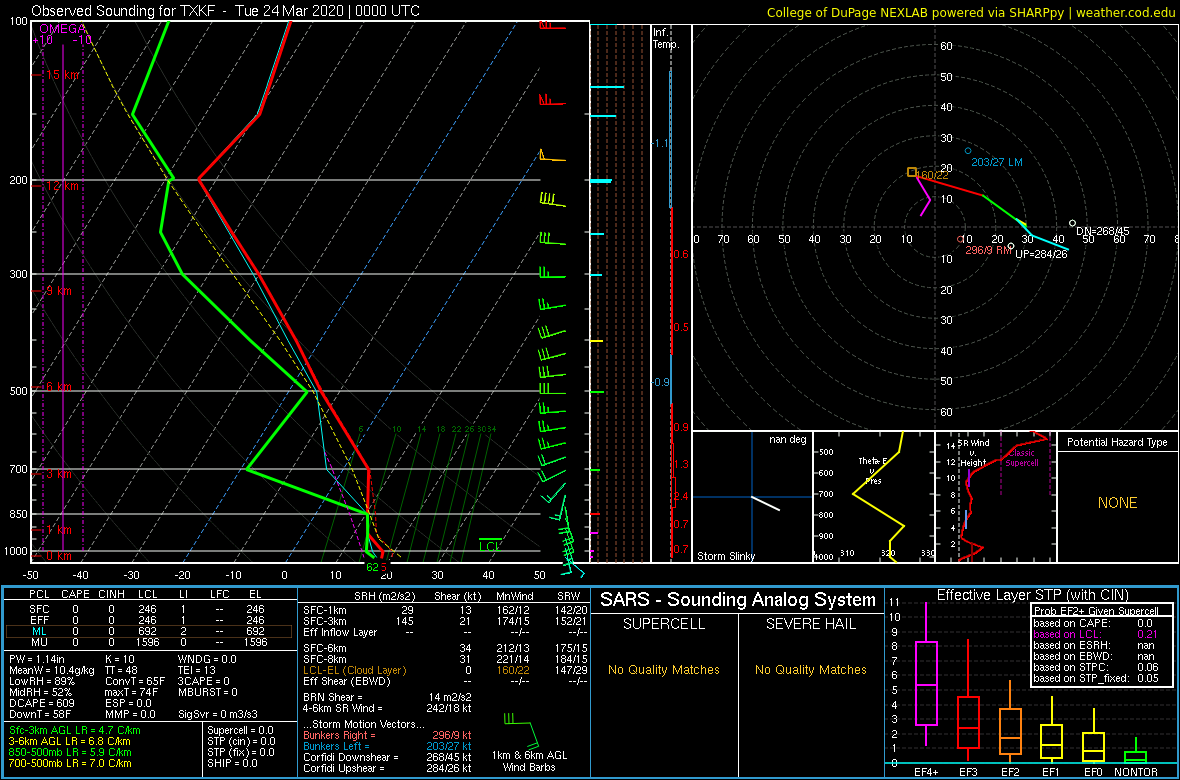Viewport: 1180px width, 780px height.
Task: Click the OMEGA label on skew-T
Action: tap(62, 29)
